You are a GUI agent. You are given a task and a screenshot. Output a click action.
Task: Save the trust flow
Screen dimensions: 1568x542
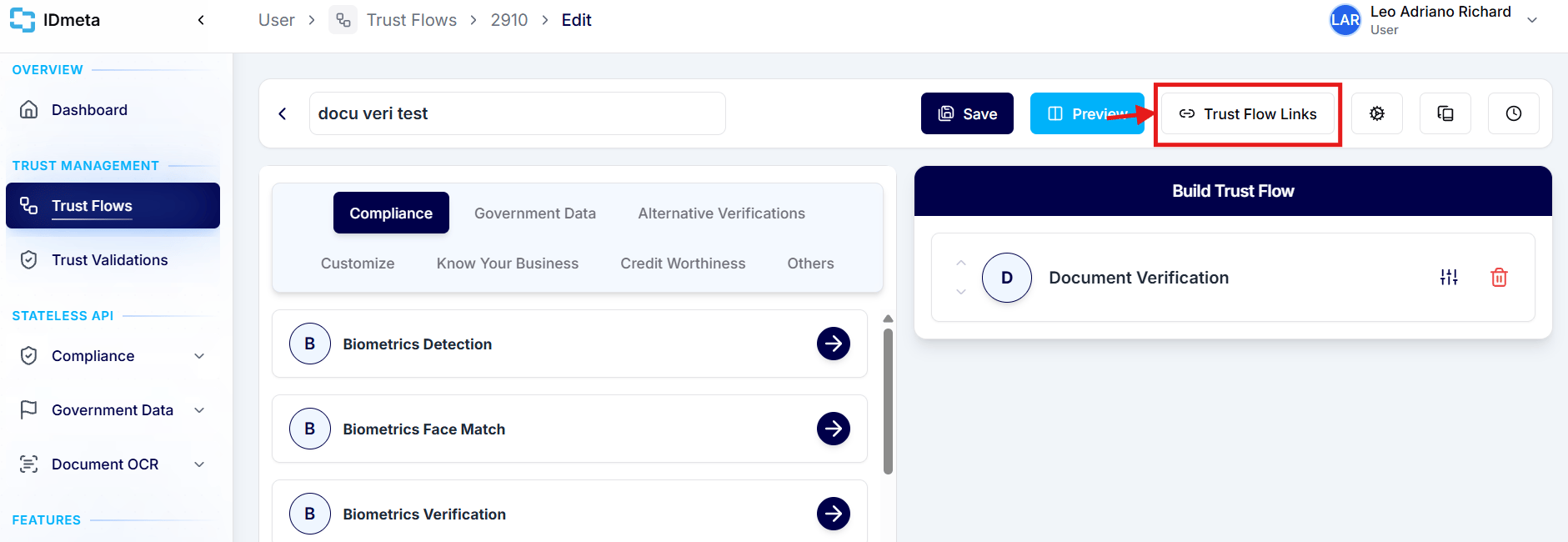point(967,113)
